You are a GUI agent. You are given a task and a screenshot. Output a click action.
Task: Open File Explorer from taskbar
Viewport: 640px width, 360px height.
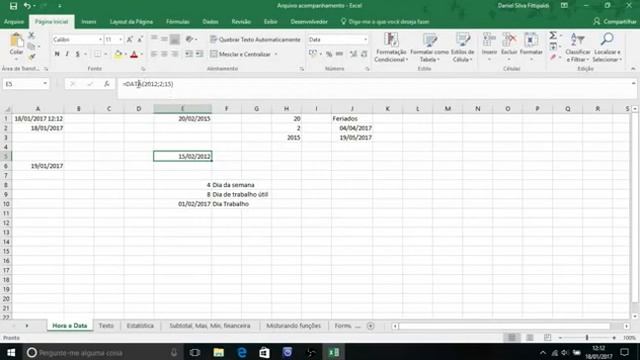[218, 352]
